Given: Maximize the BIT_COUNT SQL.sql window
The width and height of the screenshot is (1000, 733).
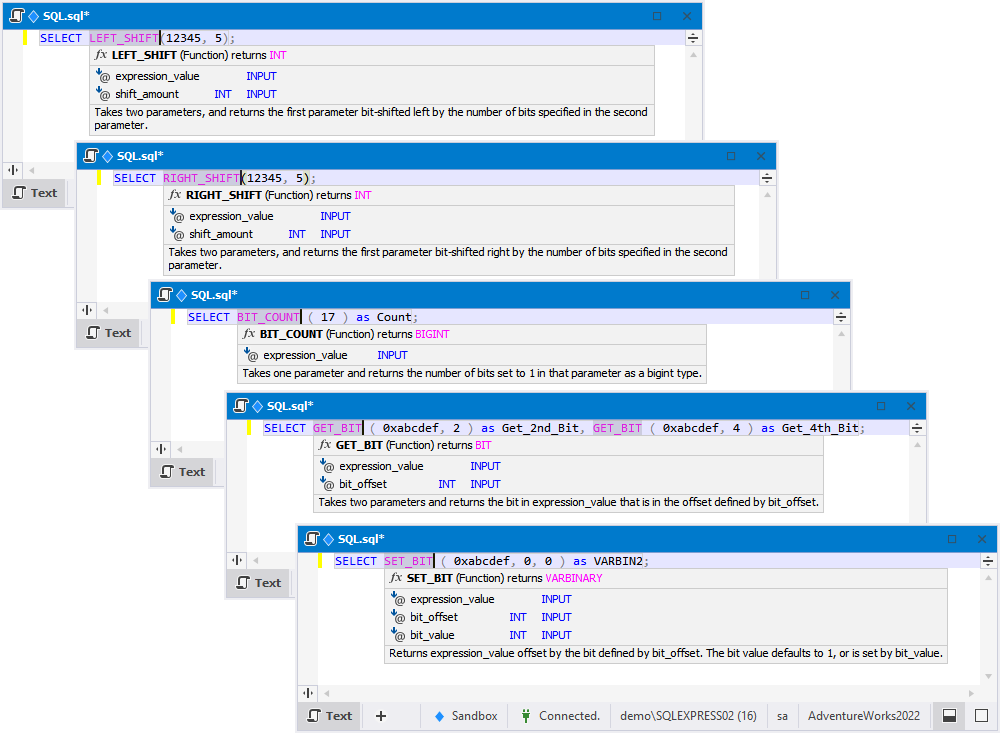Looking at the screenshot, I should point(805,295).
